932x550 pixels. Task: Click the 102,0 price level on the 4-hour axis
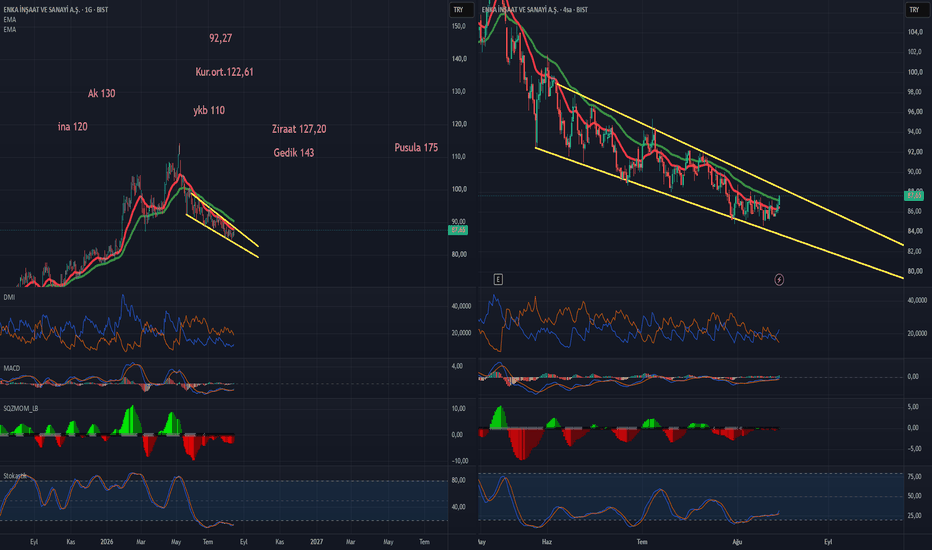(x=915, y=52)
